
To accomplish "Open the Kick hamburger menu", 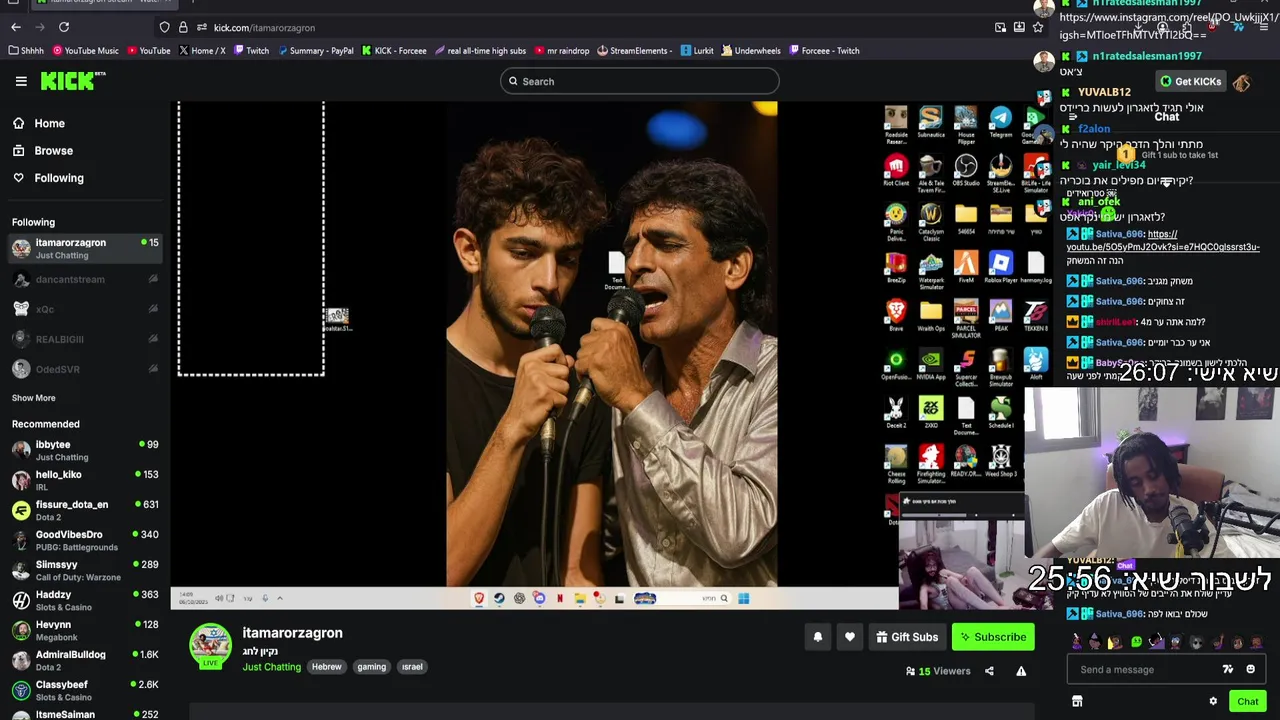I will (21, 81).
